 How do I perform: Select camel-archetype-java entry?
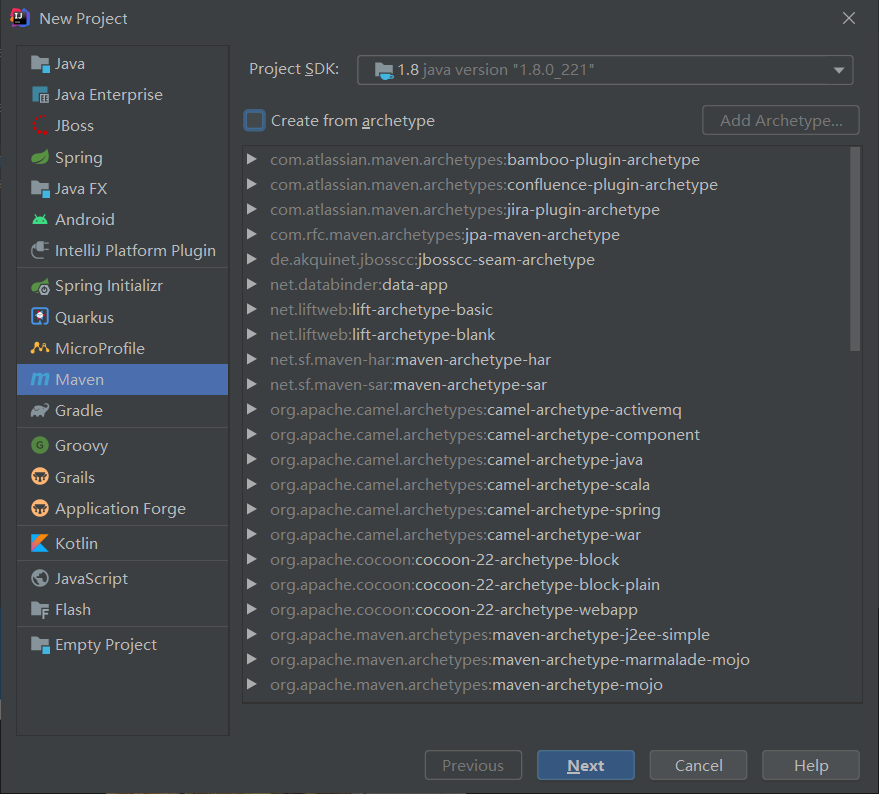tap(456, 460)
